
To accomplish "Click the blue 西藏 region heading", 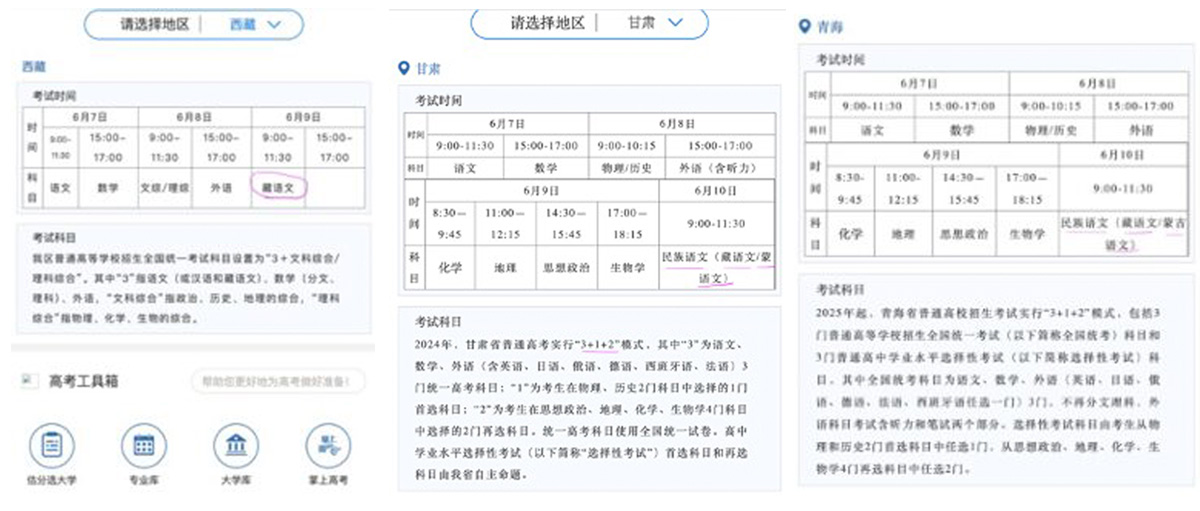I will coord(34,66).
